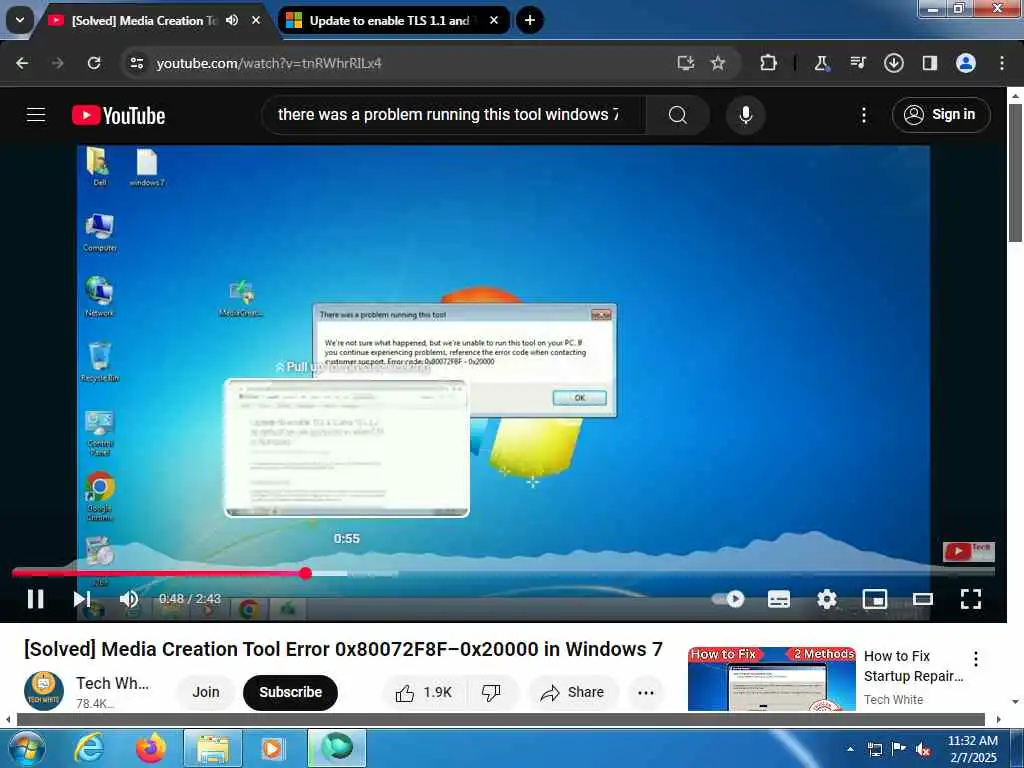Sign in to YouTube
Screen dimensions: 1024x768
[x=940, y=115]
